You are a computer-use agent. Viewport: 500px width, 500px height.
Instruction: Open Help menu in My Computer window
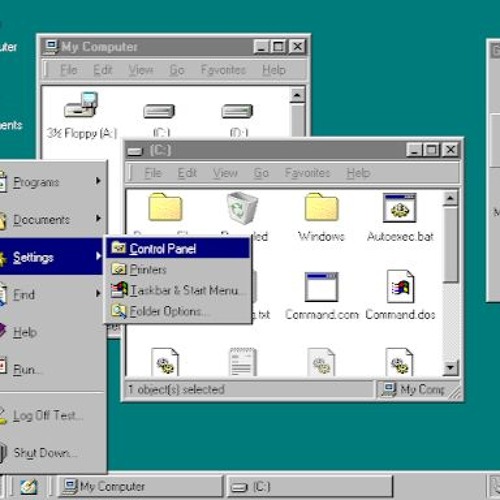coord(274,70)
